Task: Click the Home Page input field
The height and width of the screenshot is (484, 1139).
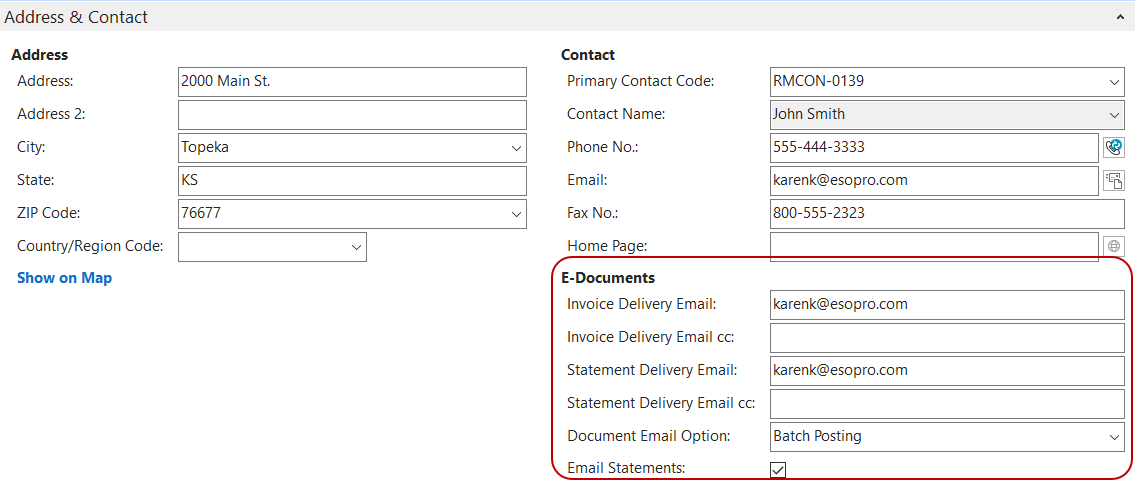Action: pyautogui.click(x=934, y=246)
